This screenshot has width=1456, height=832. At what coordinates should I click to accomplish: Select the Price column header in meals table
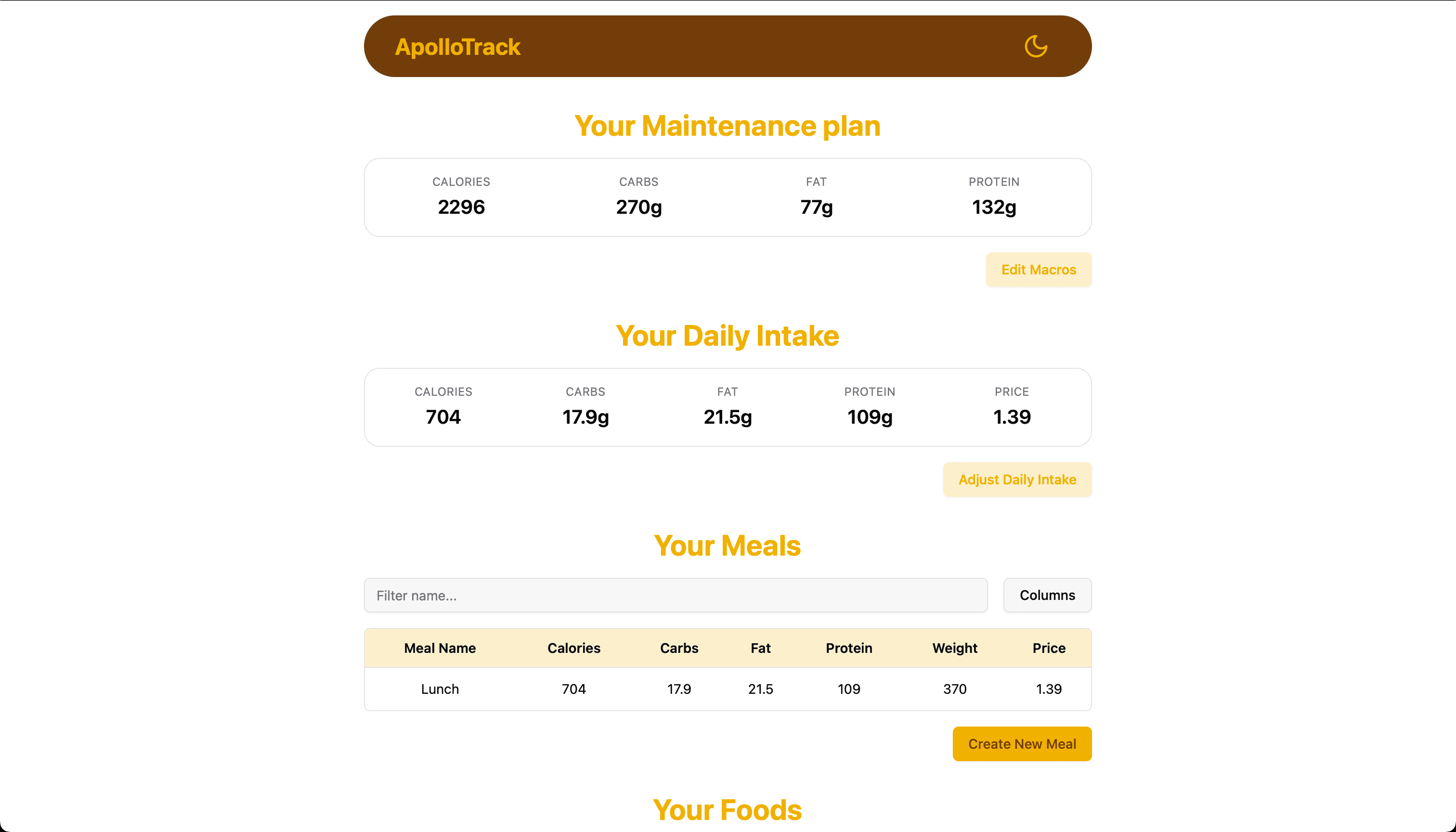click(1049, 648)
